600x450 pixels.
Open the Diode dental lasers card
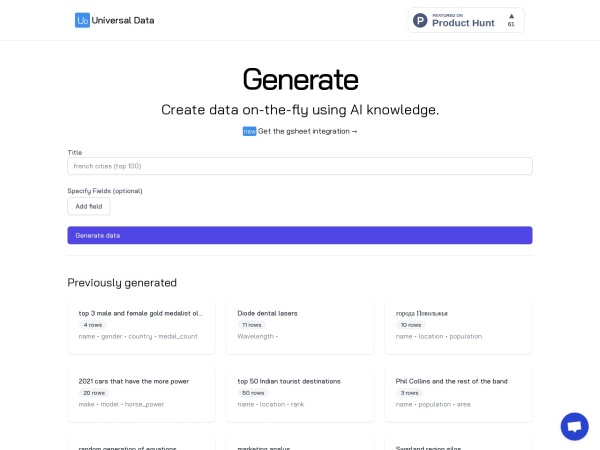300,324
